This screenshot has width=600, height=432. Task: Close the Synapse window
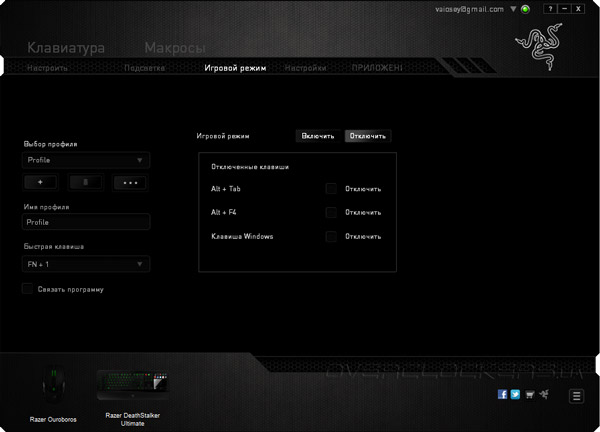[x=578, y=9]
